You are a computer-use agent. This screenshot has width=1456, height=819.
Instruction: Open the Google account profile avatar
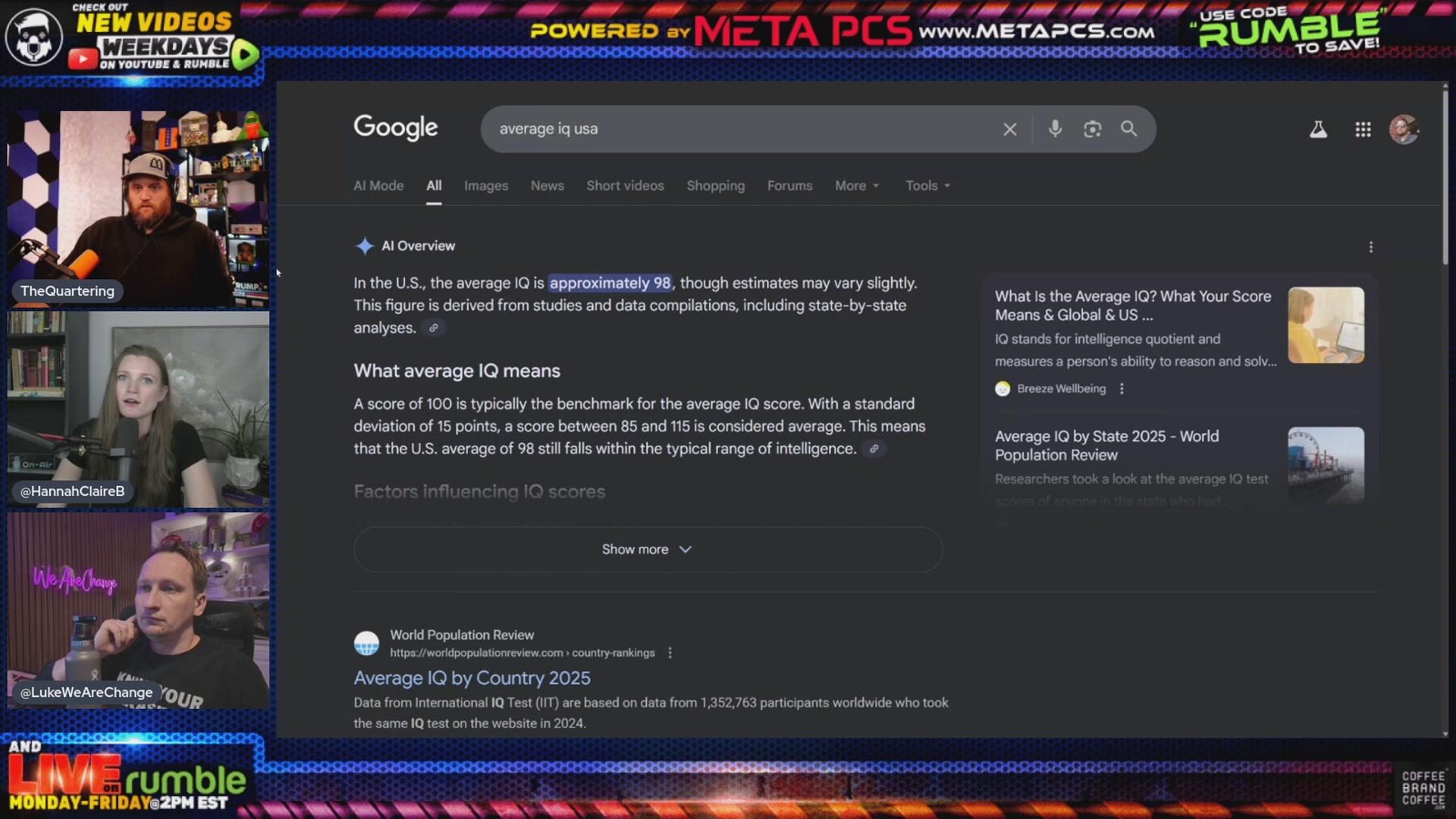coord(1404,130)
